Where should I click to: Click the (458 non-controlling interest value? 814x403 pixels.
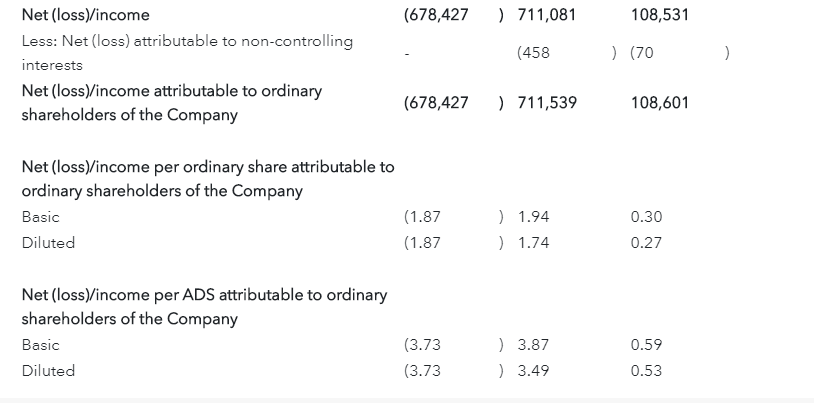(x=534, y=53)
